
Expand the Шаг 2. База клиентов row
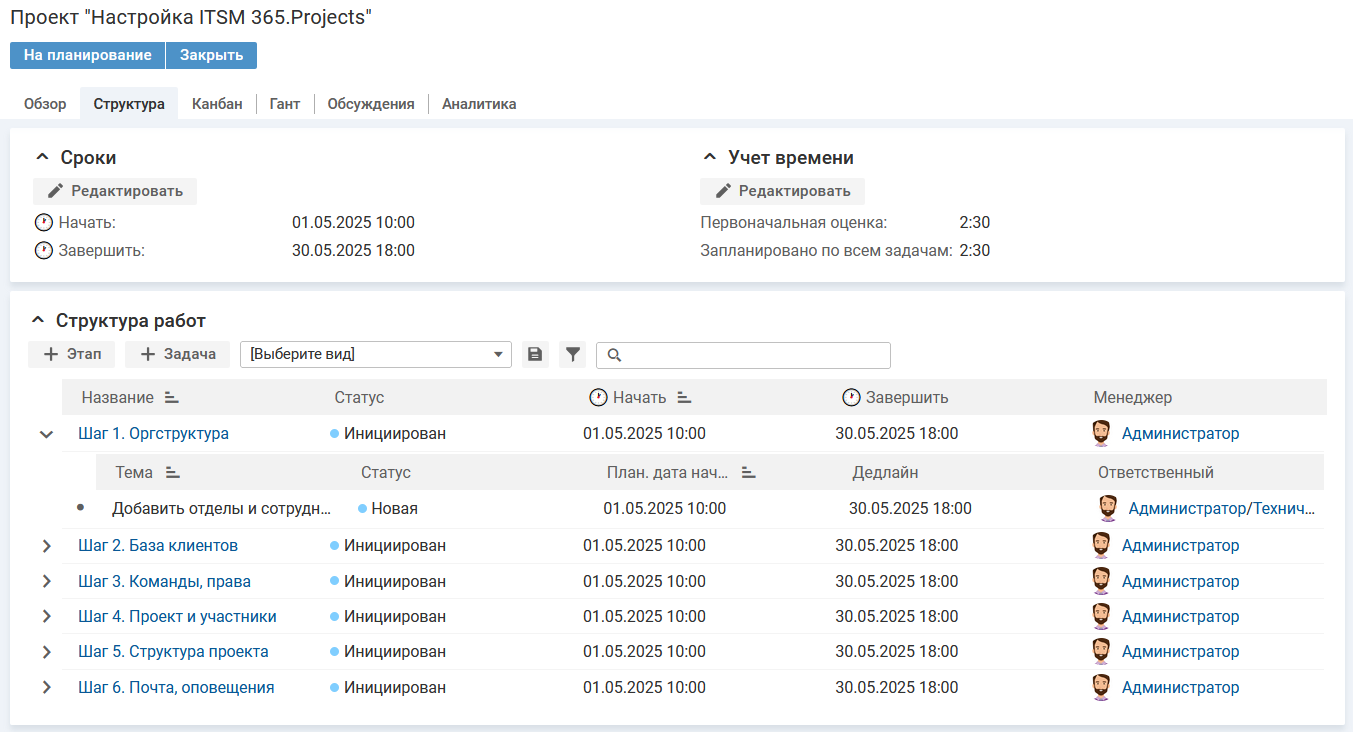pyautogui.click(x=46, y=546)
